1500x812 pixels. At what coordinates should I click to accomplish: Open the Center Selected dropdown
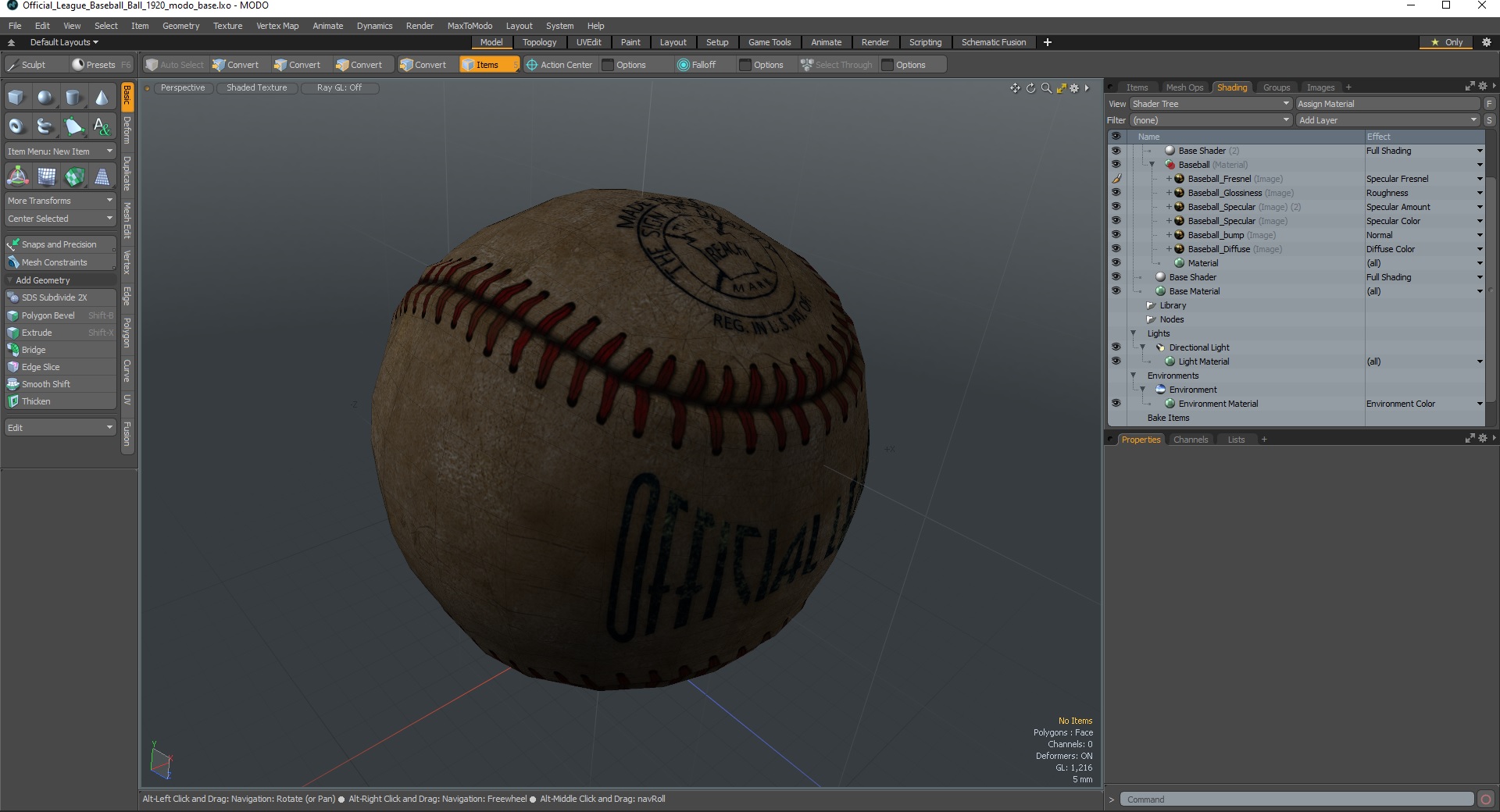[60, 219]
